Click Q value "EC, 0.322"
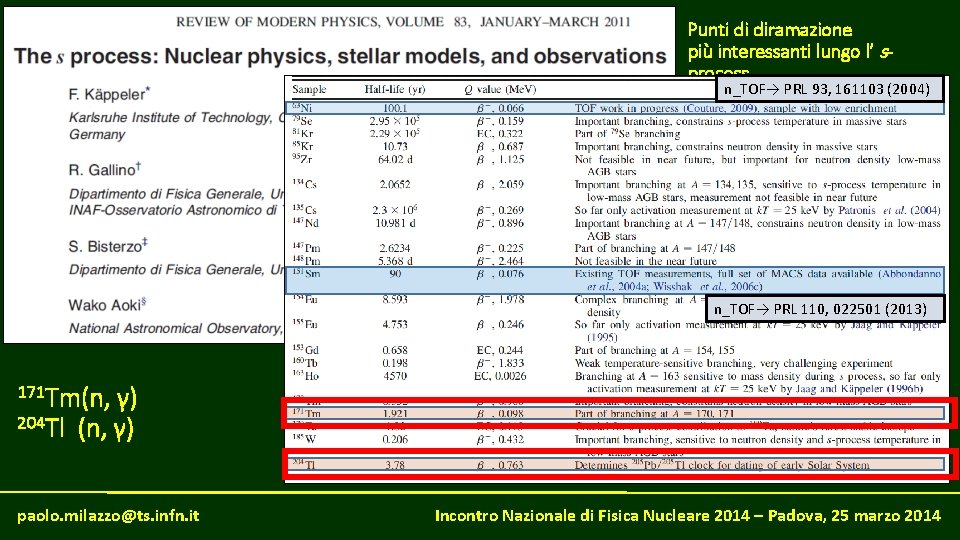Screen dimensions: 960x540 [500, 133]
